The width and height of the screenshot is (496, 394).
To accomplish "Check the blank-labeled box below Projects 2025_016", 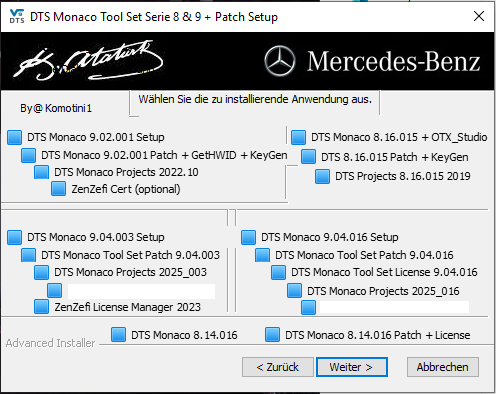I will pos(308,307).
